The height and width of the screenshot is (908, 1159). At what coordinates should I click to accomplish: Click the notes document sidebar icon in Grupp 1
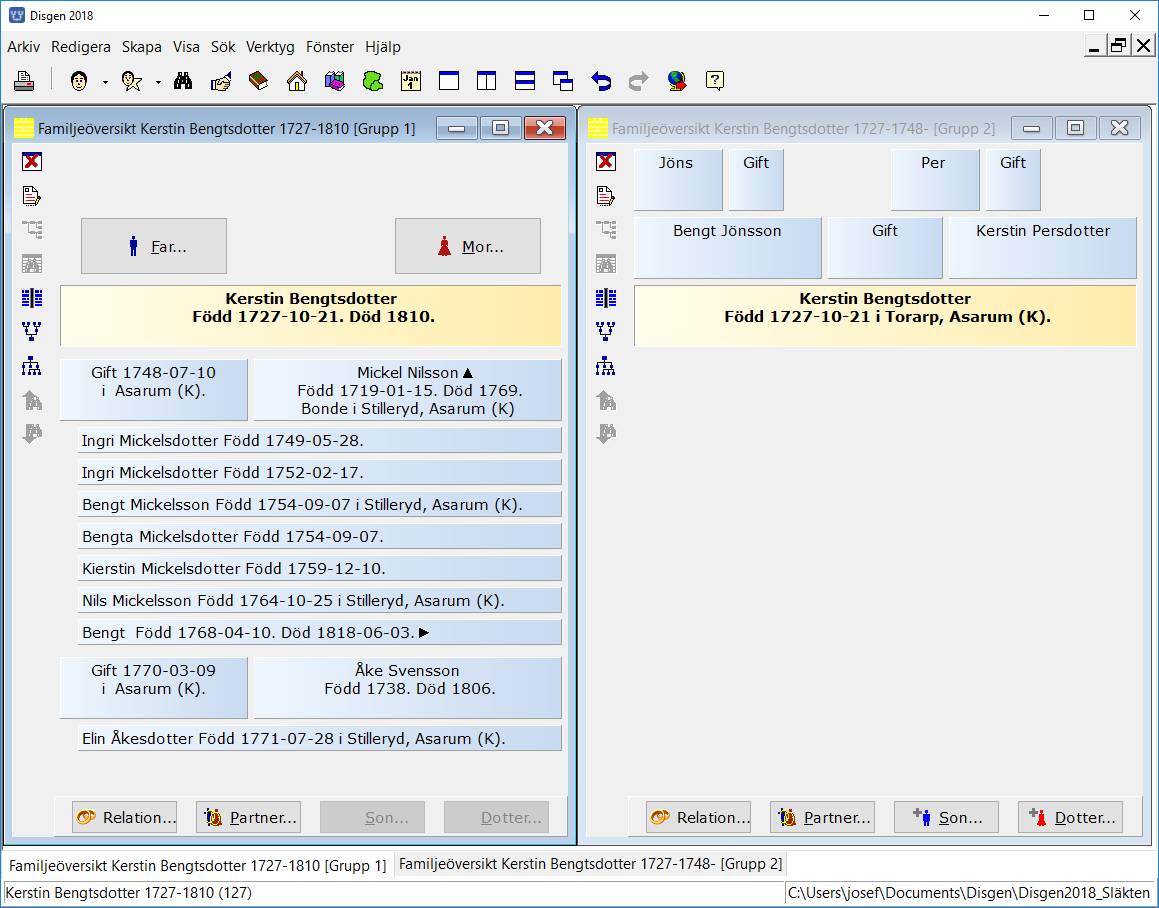32,196
